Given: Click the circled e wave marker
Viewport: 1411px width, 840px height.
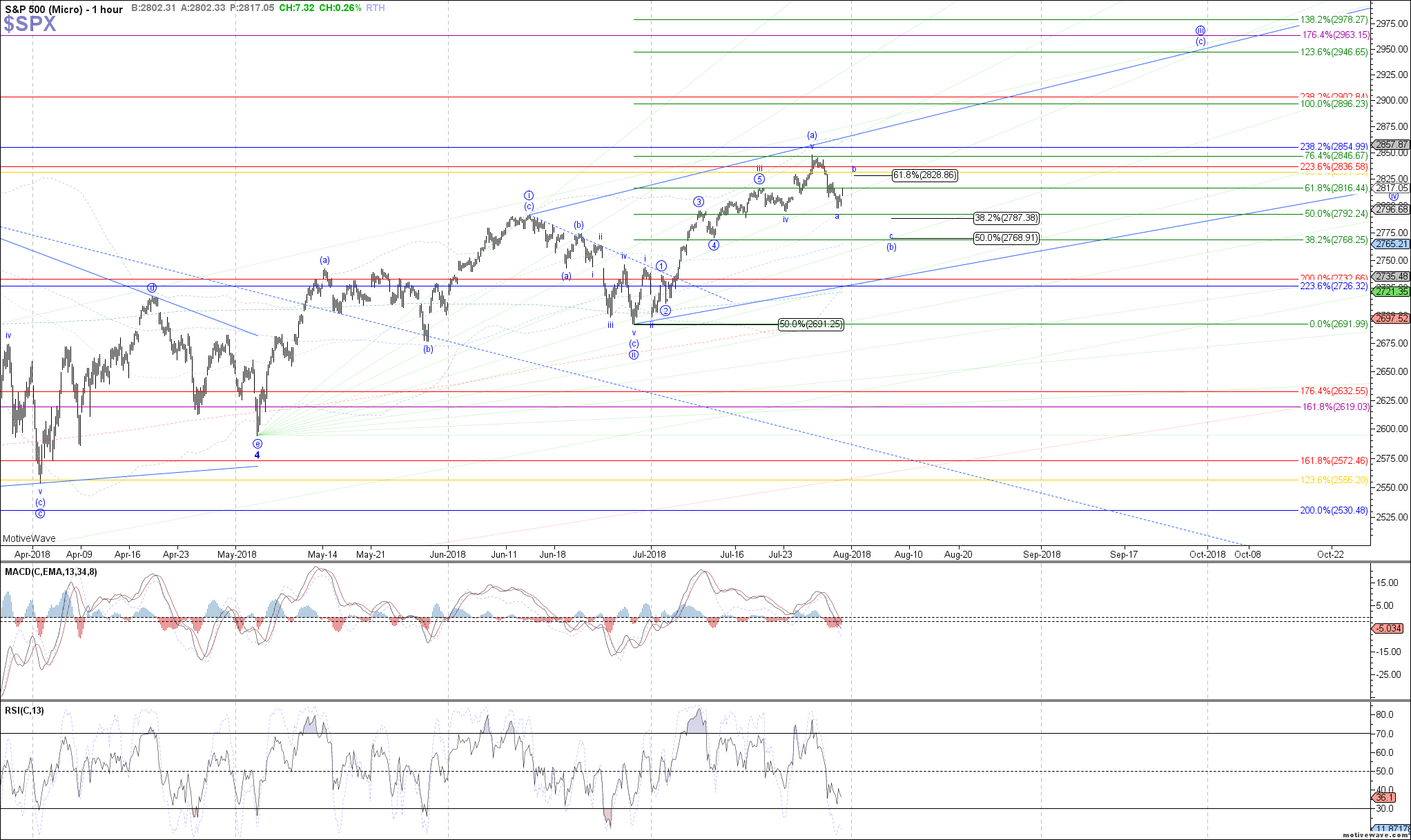Looking at the screenshot, I should coord(257,444).
